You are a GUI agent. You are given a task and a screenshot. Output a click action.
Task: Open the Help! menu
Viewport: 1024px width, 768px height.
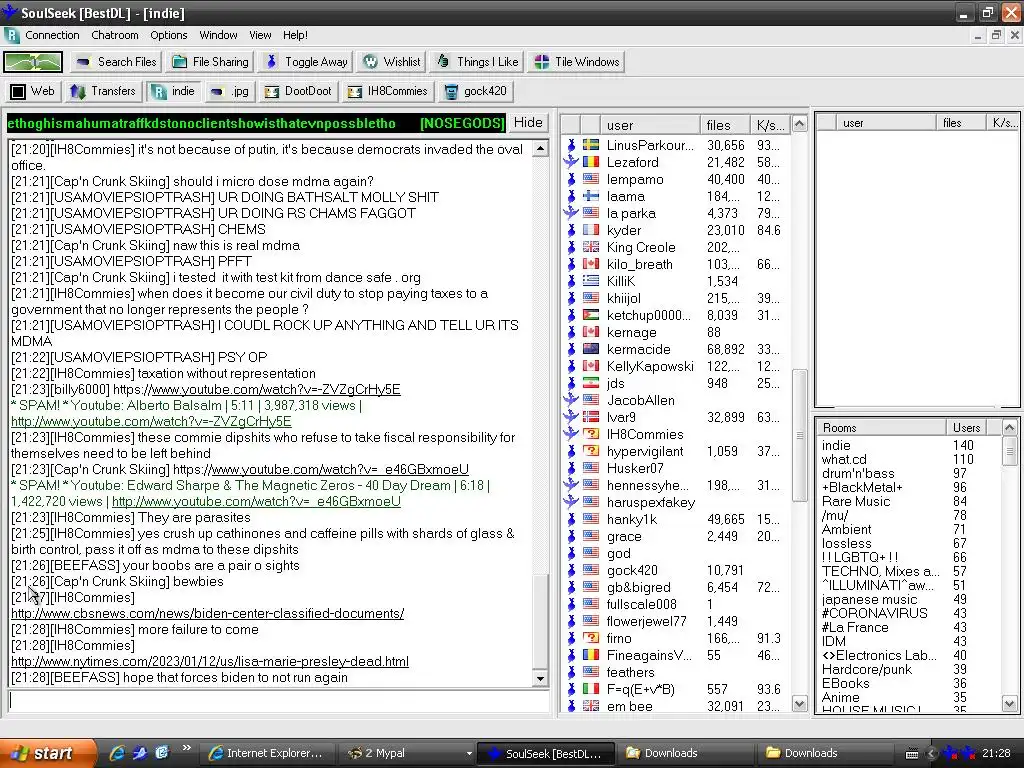point(295,35)
